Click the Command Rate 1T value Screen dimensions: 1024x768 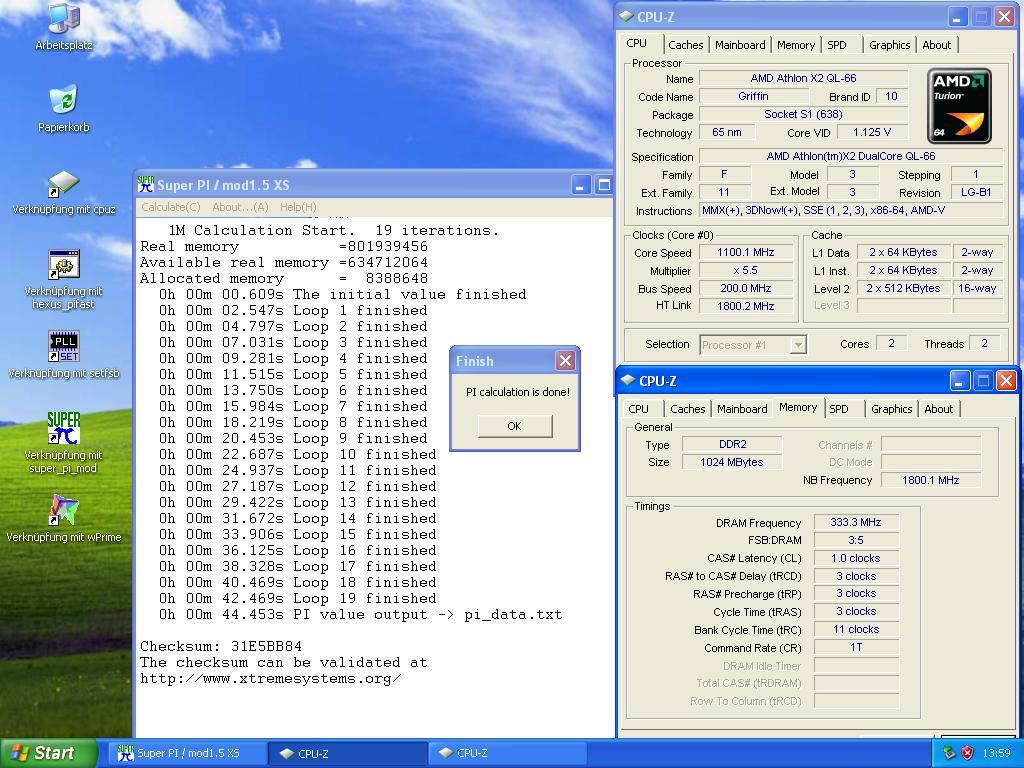coord(856,647)
